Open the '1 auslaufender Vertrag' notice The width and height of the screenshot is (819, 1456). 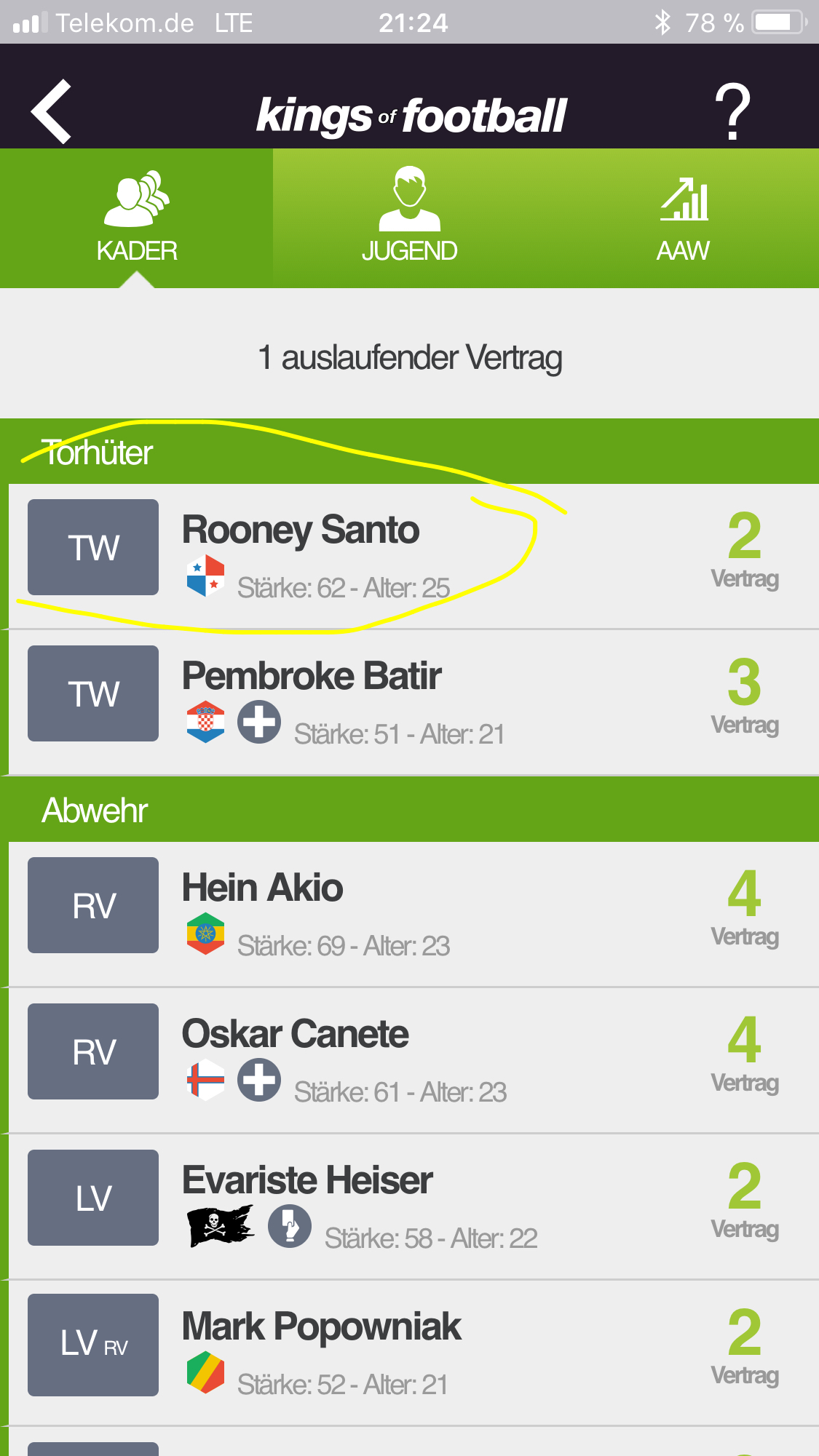pyautogui.click(x=410, y=357)
